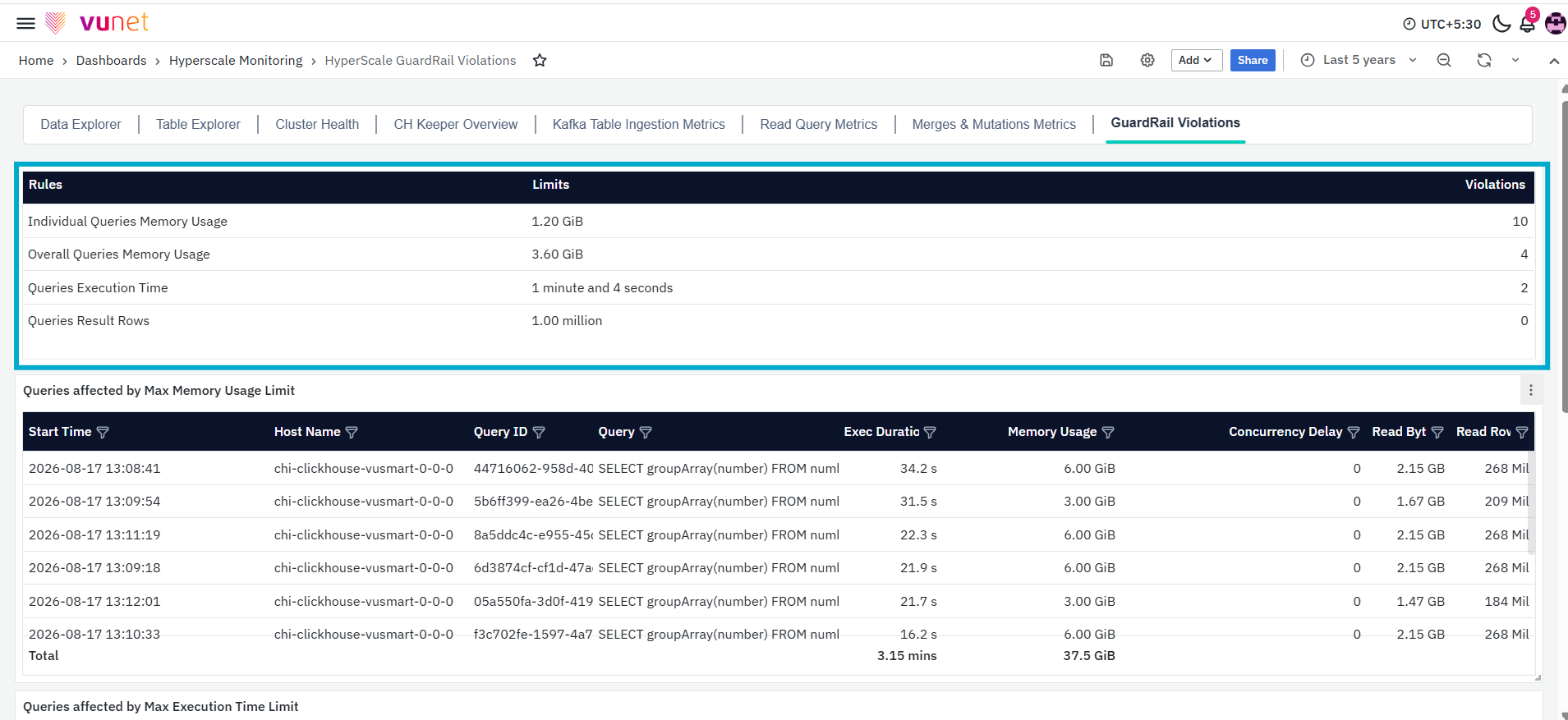Viewport: 1568px width, 720px height.
Task: Filter the Start Time column
Action: coord(103,432)
